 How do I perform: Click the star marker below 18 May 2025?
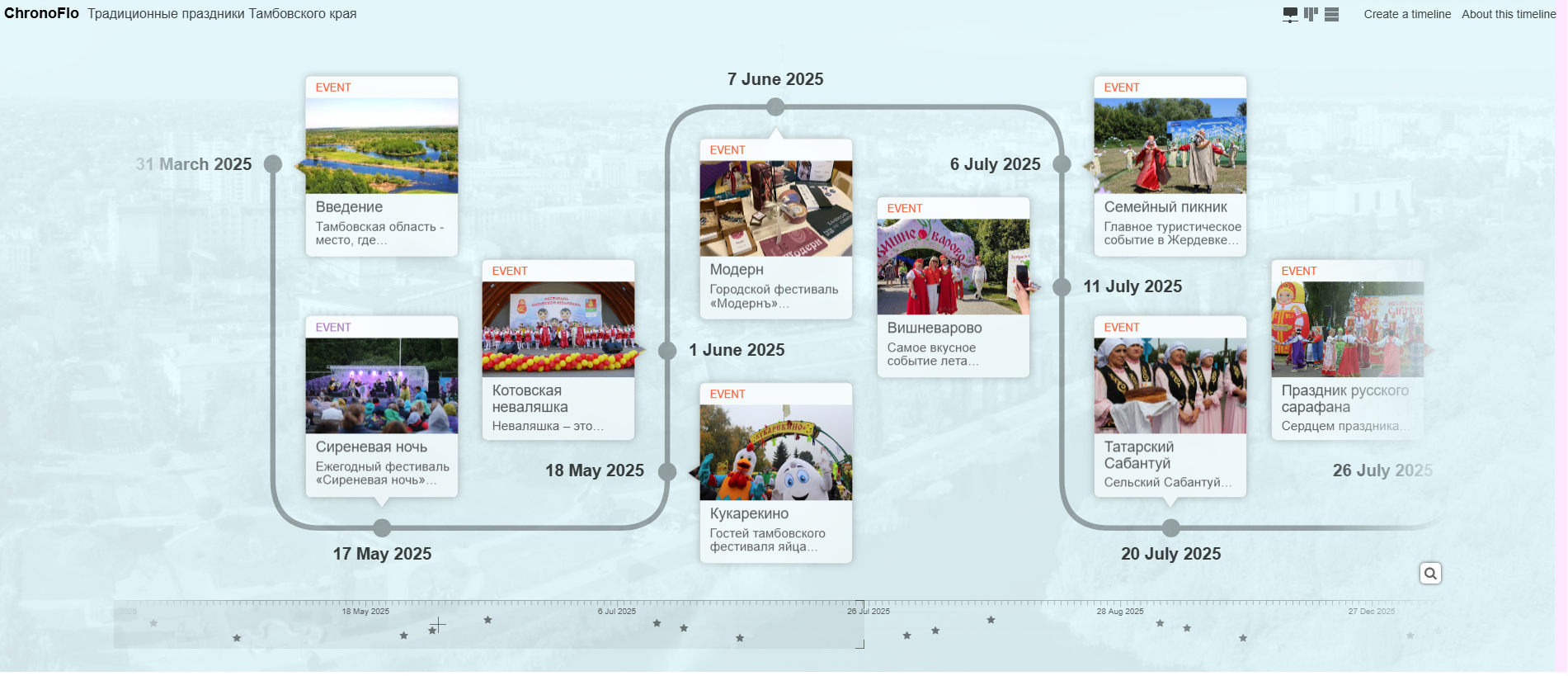tap(403, 636)
